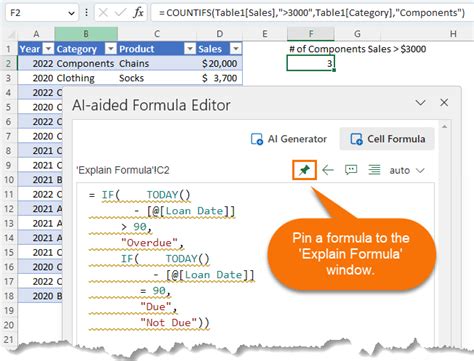The height and width of the screenshot is (361, 474).
Task: Click the back arrow icon in editor
Action: click(x=328, y=170)
